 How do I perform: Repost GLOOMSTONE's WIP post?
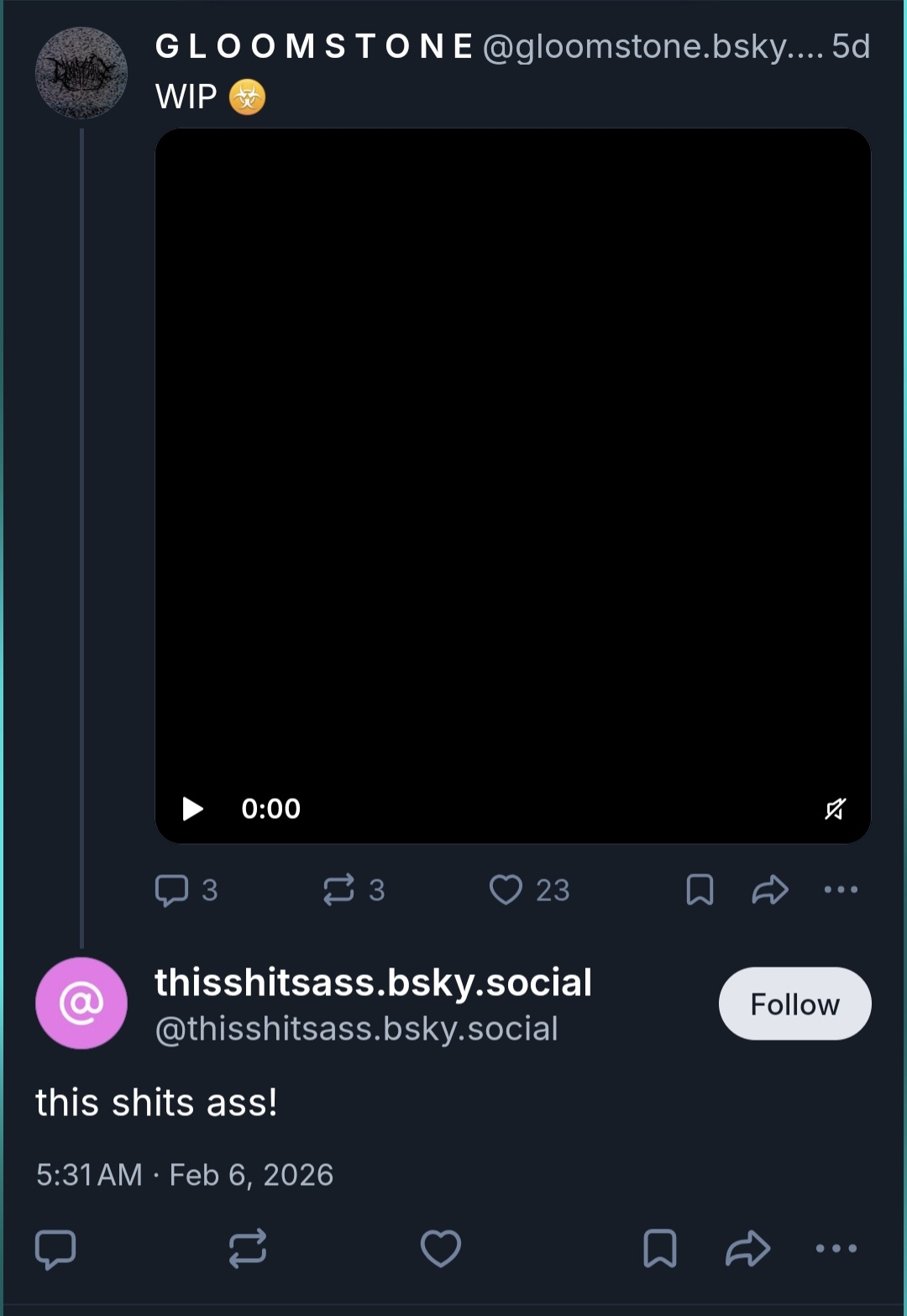click(x=339, y=890)
